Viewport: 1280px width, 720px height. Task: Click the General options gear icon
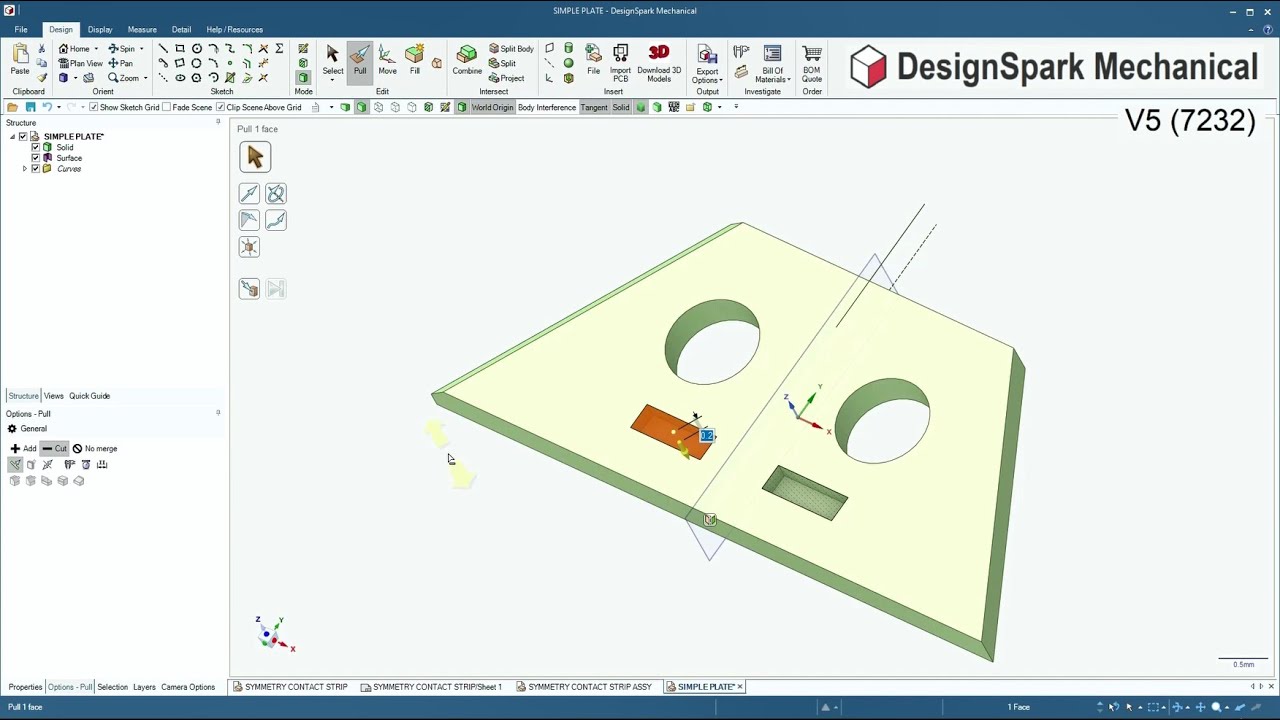click(x=12, y=429)
